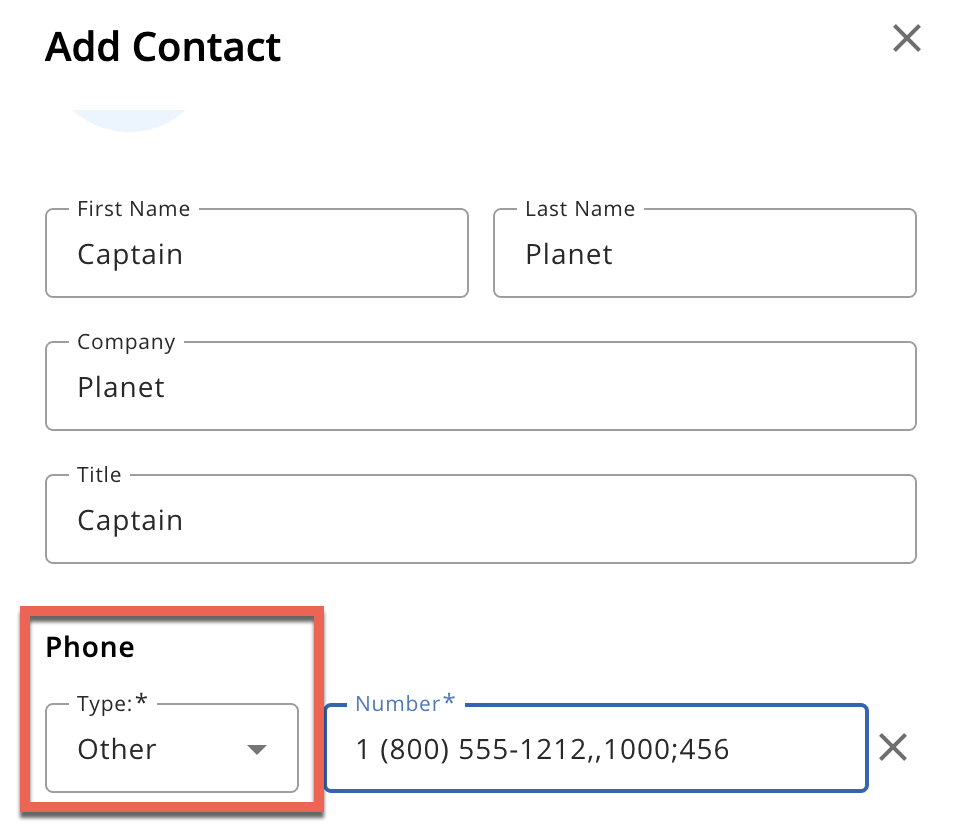This screenshot has width=954, height=834.
Task: Click the First Name field label
Action: pos(133,209)
